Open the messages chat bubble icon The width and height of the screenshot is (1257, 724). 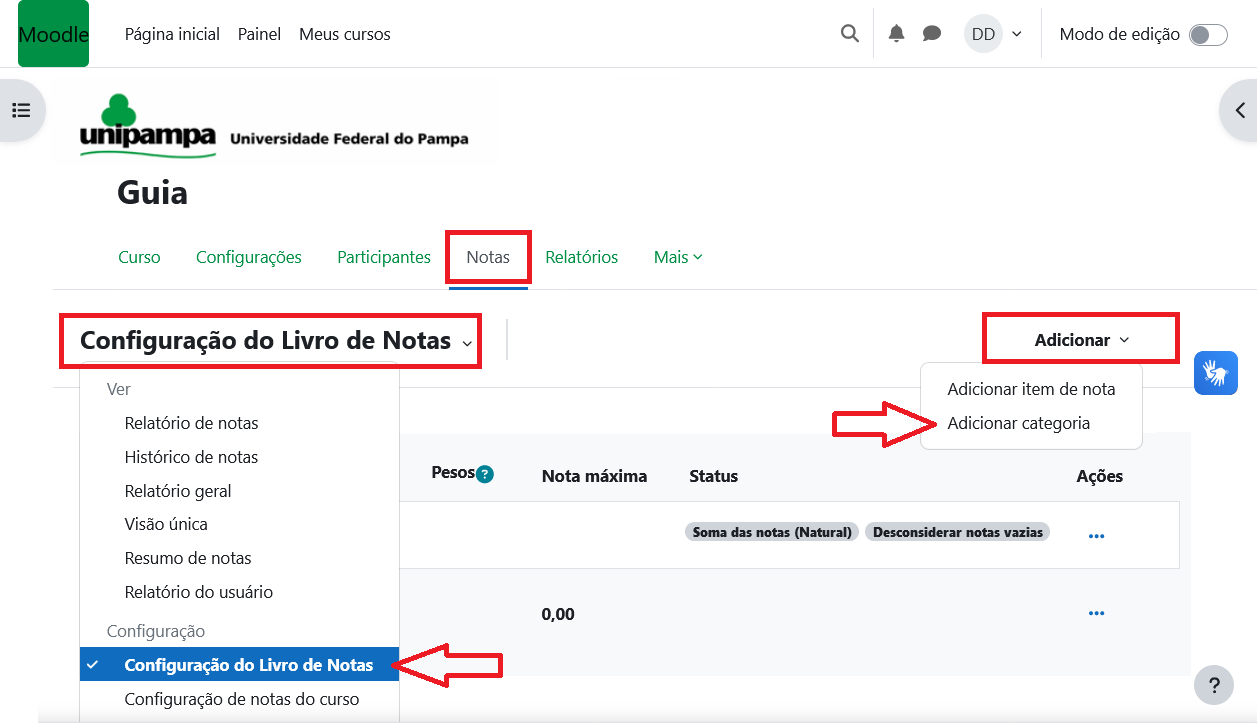931,34
